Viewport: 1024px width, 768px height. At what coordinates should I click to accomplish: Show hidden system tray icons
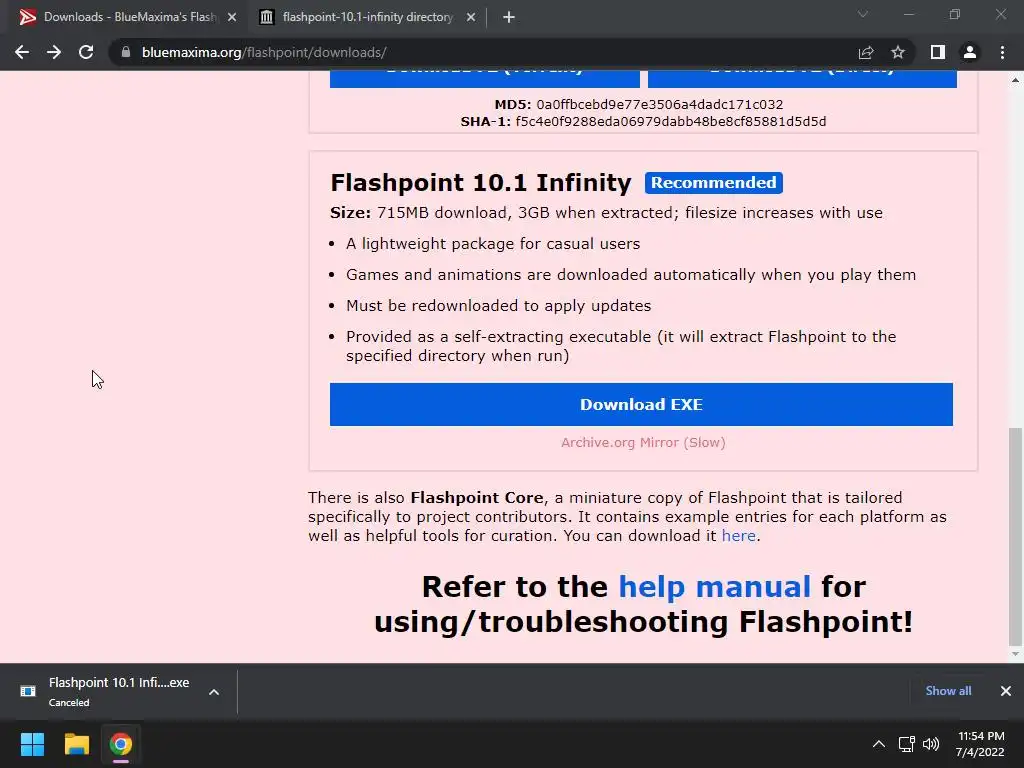click(x=879, y=744)
